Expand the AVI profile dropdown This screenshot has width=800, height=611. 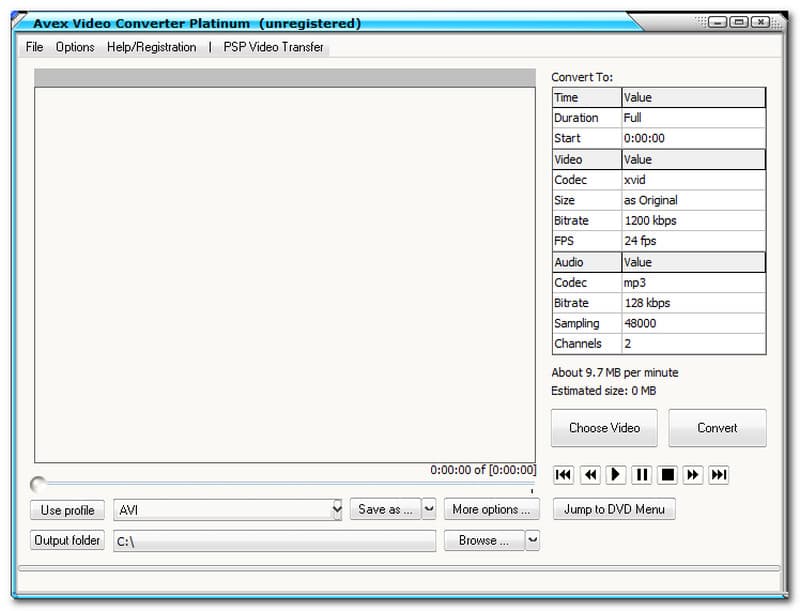[x=336, y=510]
